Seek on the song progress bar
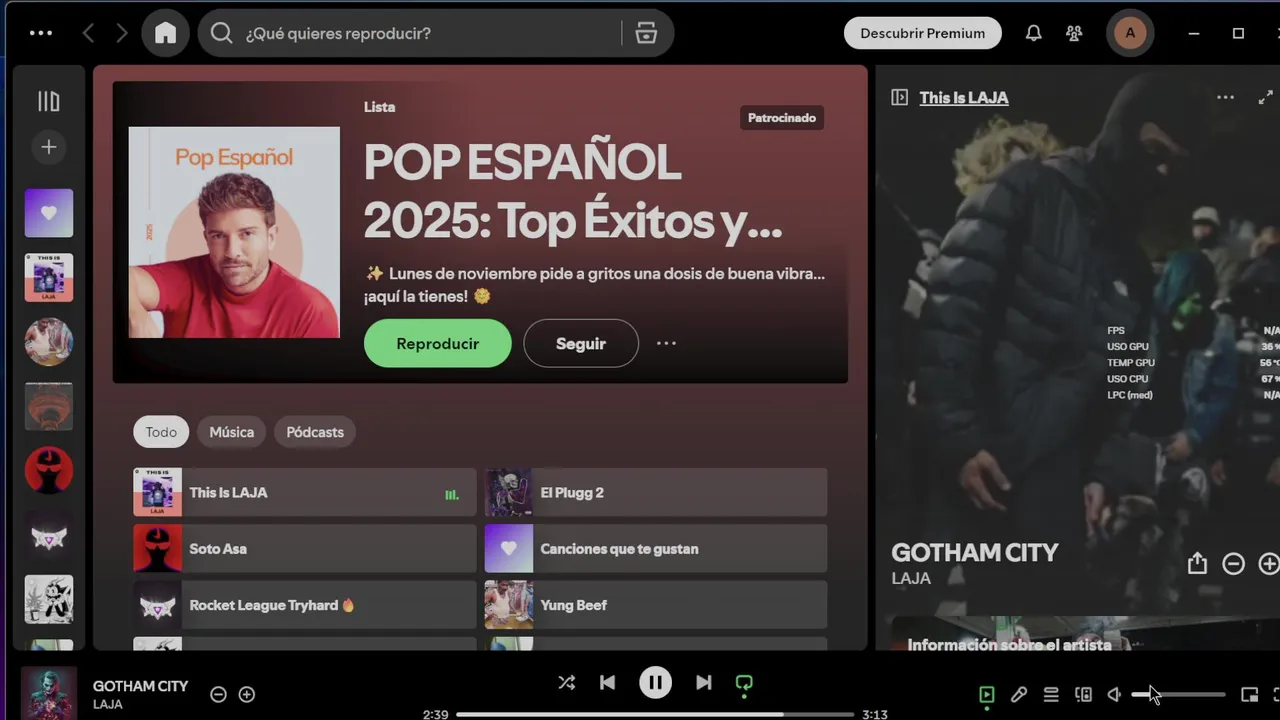 [x=655, y=714]
